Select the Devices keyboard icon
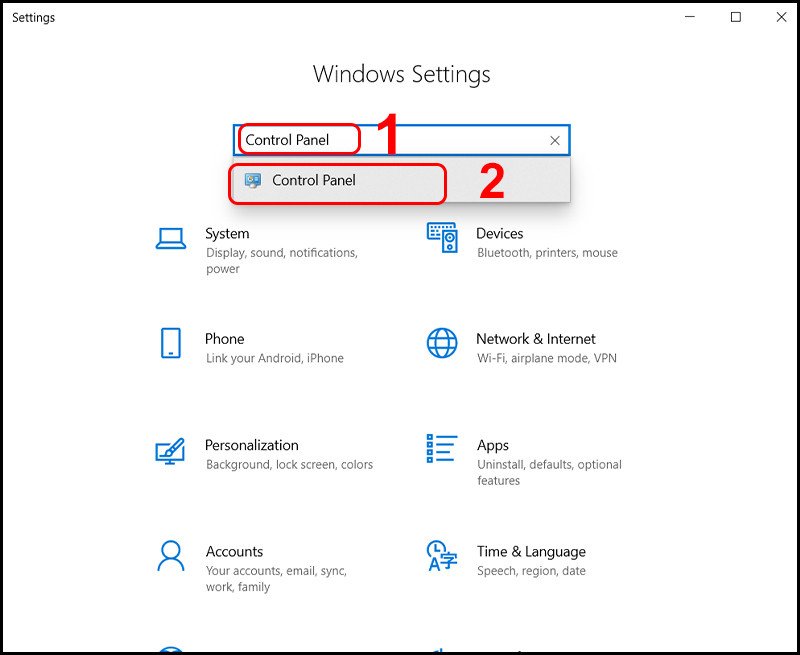The image size is (800, 655). click(x=441, y=240)
